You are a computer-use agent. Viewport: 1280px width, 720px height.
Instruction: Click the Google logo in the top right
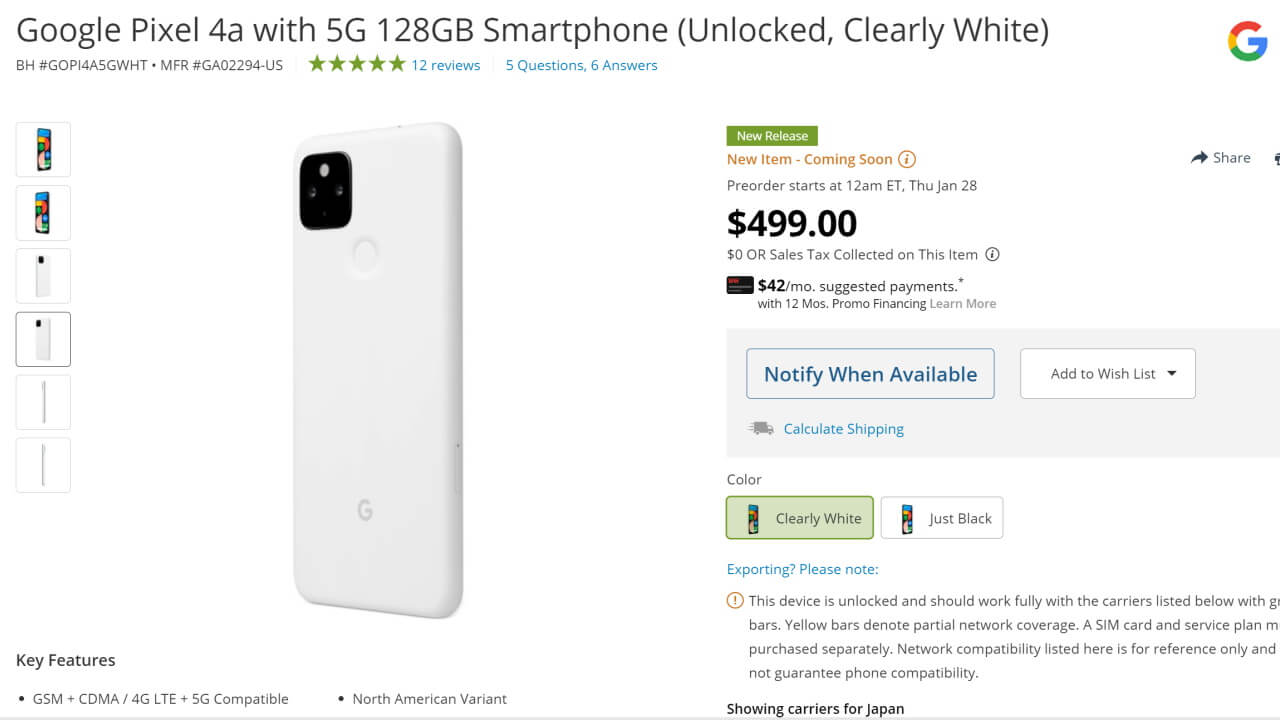tap(1247, 41)
